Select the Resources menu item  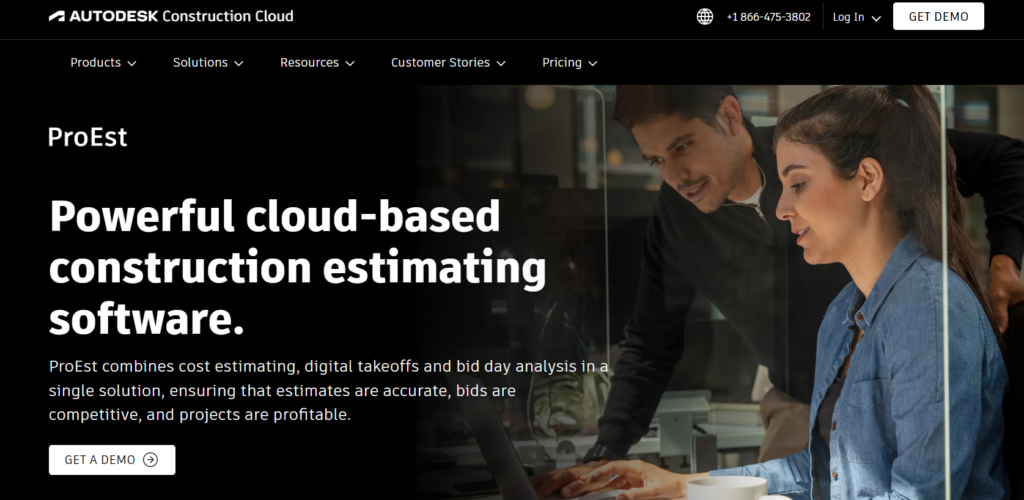click(309, 62)
